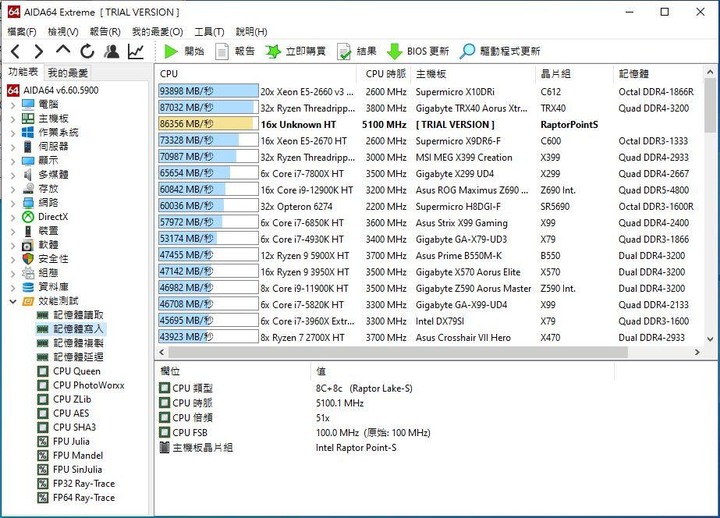Select the 裝置 devices icon item
The width and height of the screenshot is (720, 518).
pyautogui.click(x=28, y=231)
